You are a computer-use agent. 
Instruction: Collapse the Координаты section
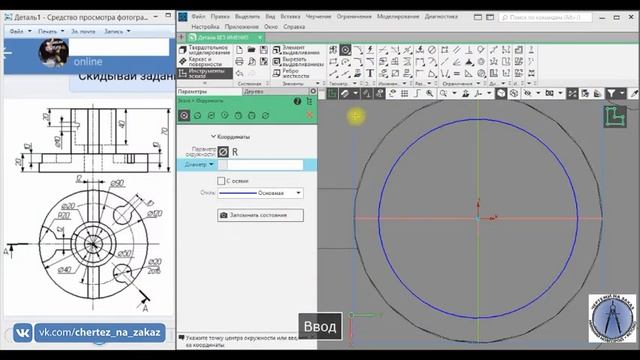(213, 136)
